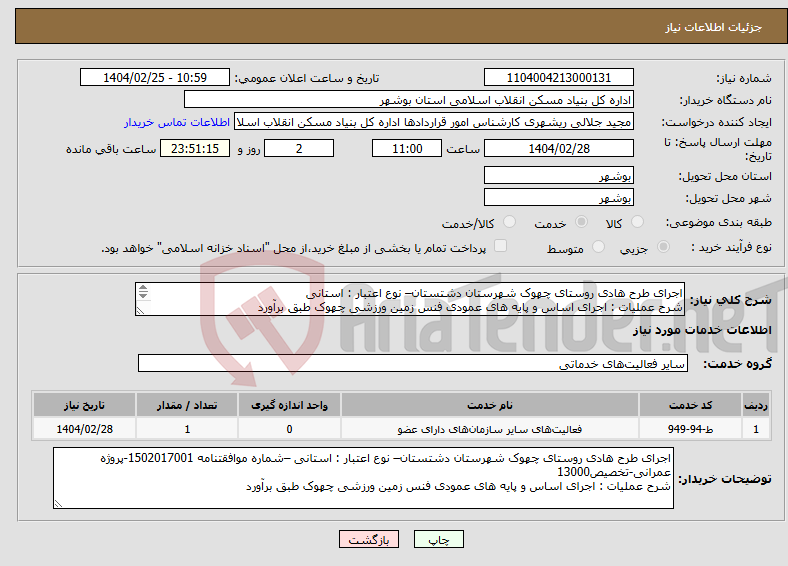Screen dimensions: 788x566
Task: Open the اطلاعات تماس خریدار link
Action: click(x=177, y=122)
